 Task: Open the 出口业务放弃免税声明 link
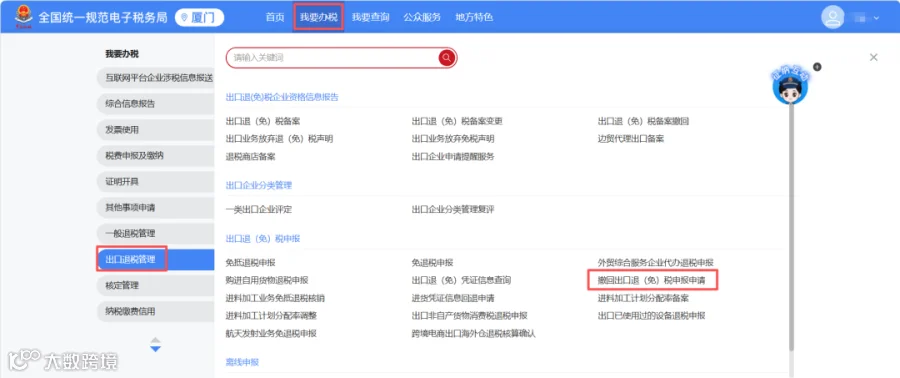coord(453,139)
